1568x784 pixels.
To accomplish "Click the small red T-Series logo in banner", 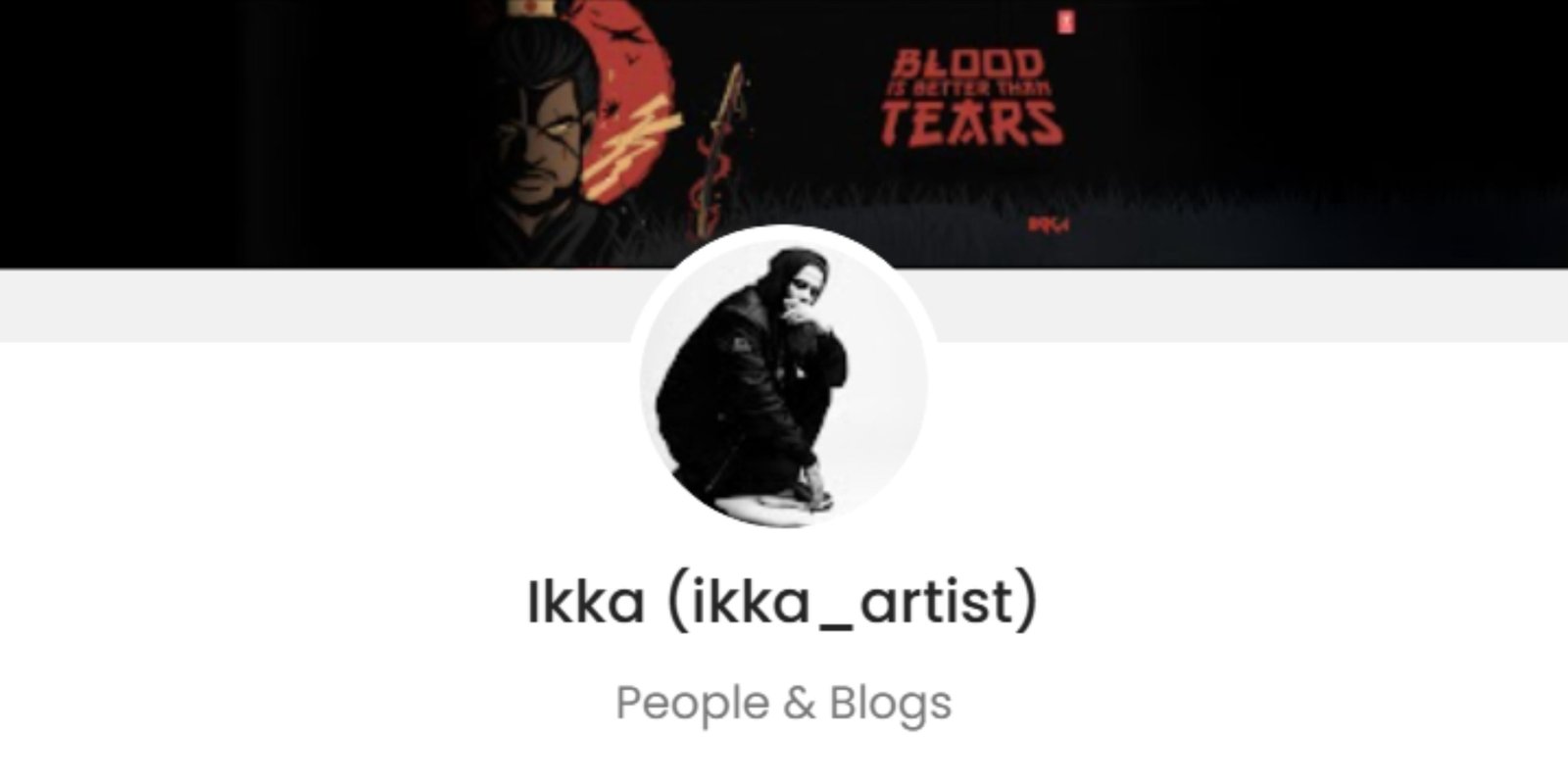I will point(1064,22).
